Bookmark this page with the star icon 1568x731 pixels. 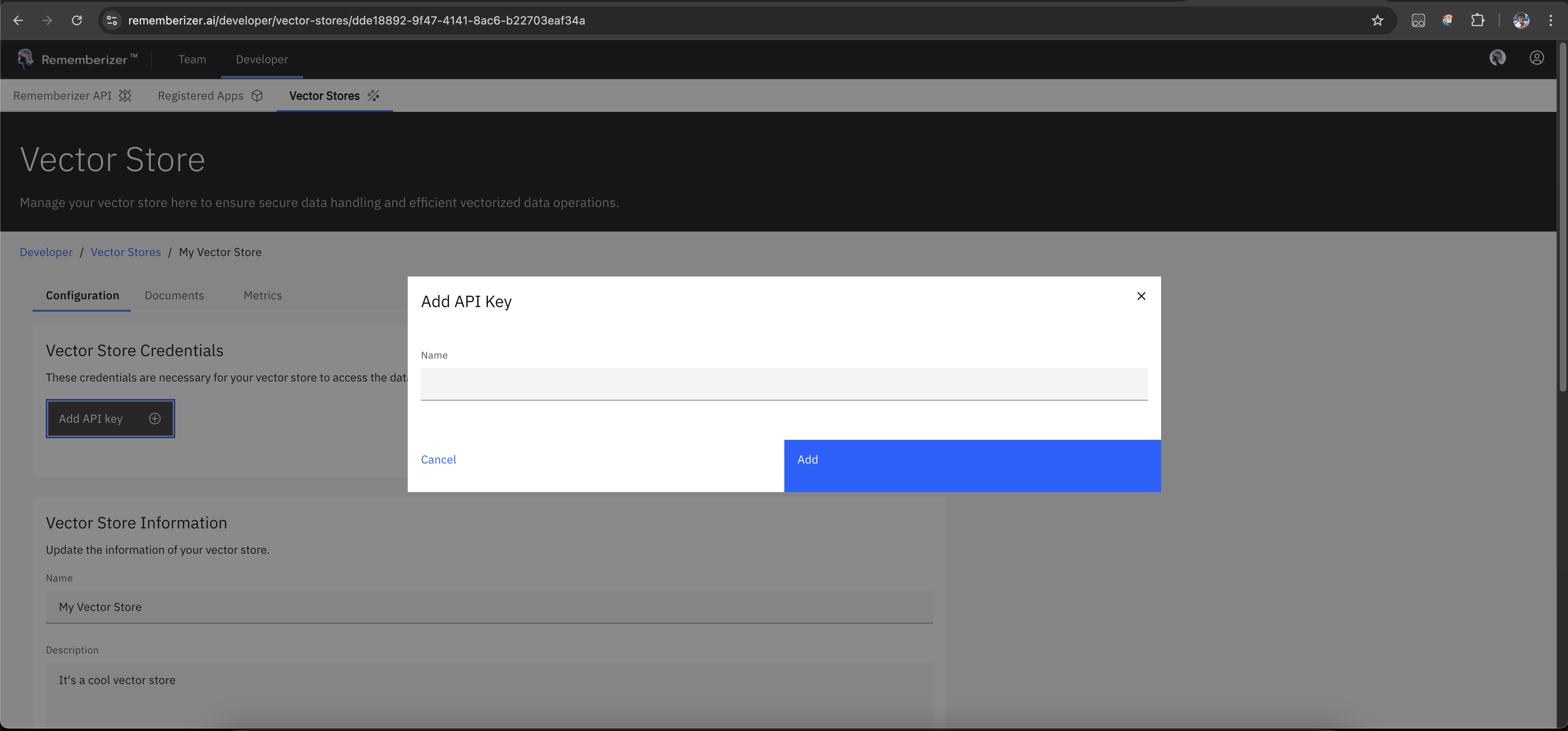coord(1377,21)
